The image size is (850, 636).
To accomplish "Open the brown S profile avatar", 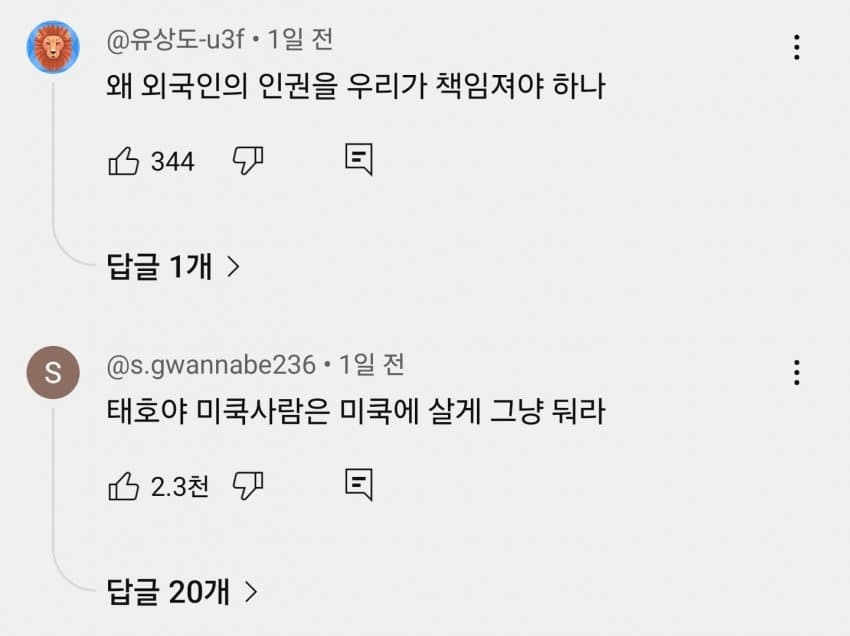I will click(53, 373).
